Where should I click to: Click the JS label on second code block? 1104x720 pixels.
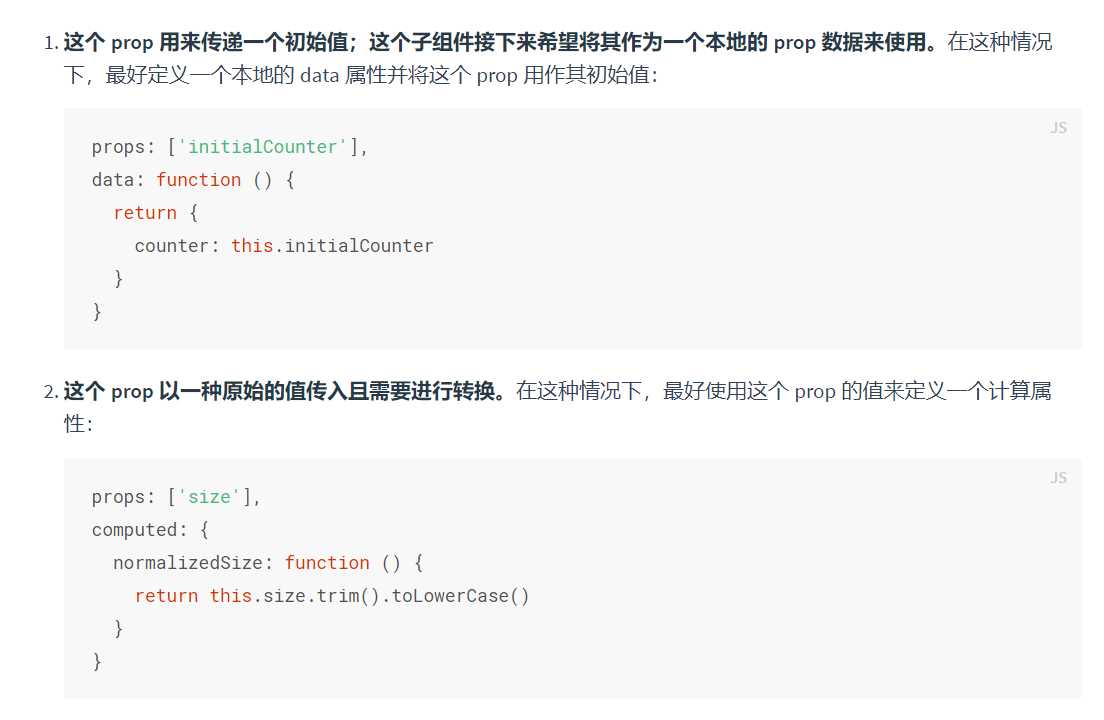1058,478
